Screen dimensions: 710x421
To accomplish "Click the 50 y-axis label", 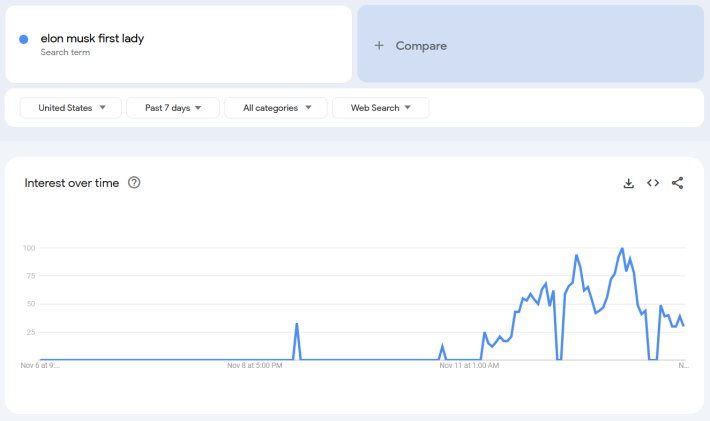I will [31, 304].
